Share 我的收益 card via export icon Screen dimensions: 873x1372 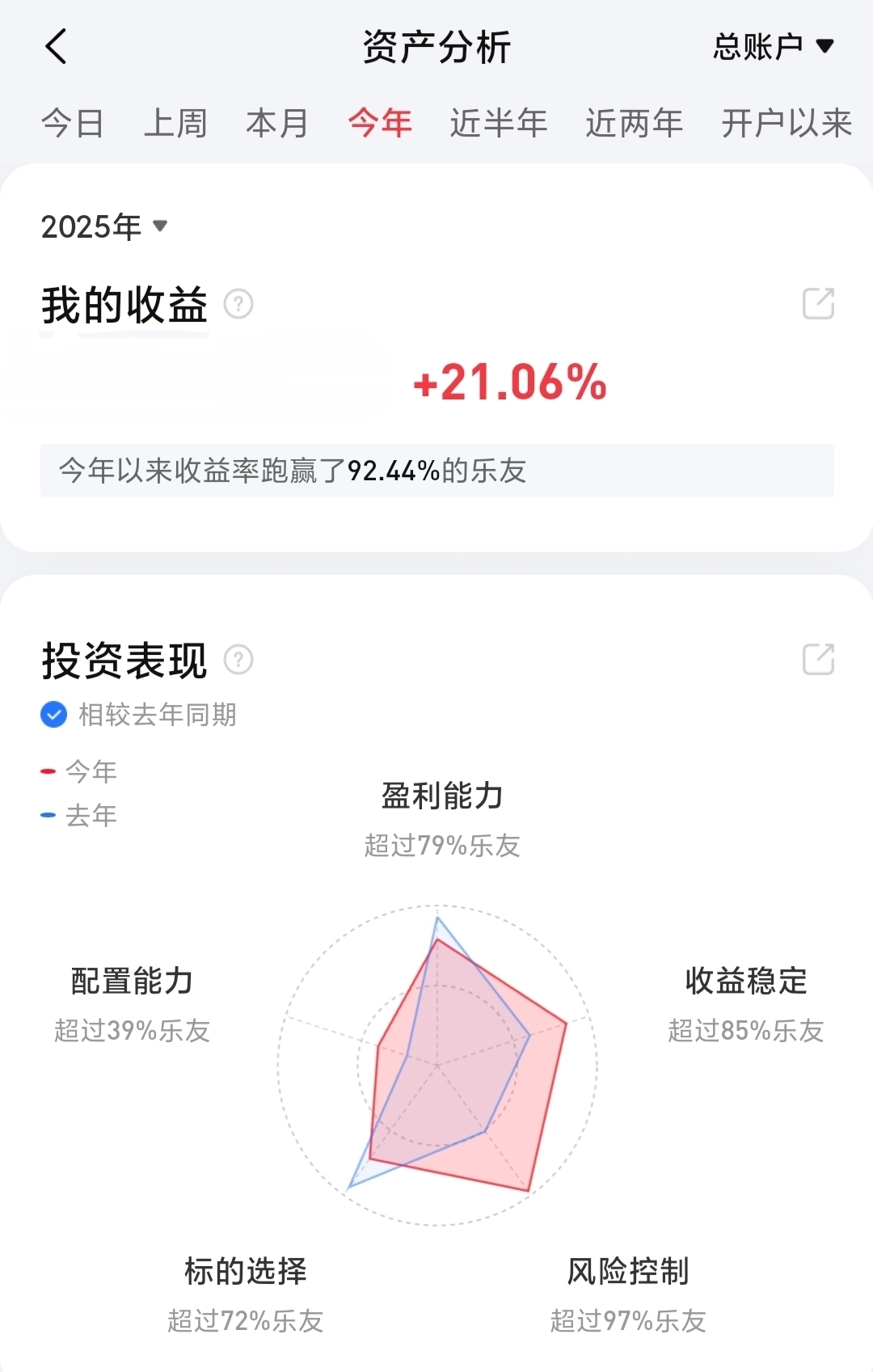click(x=818, y=304)
